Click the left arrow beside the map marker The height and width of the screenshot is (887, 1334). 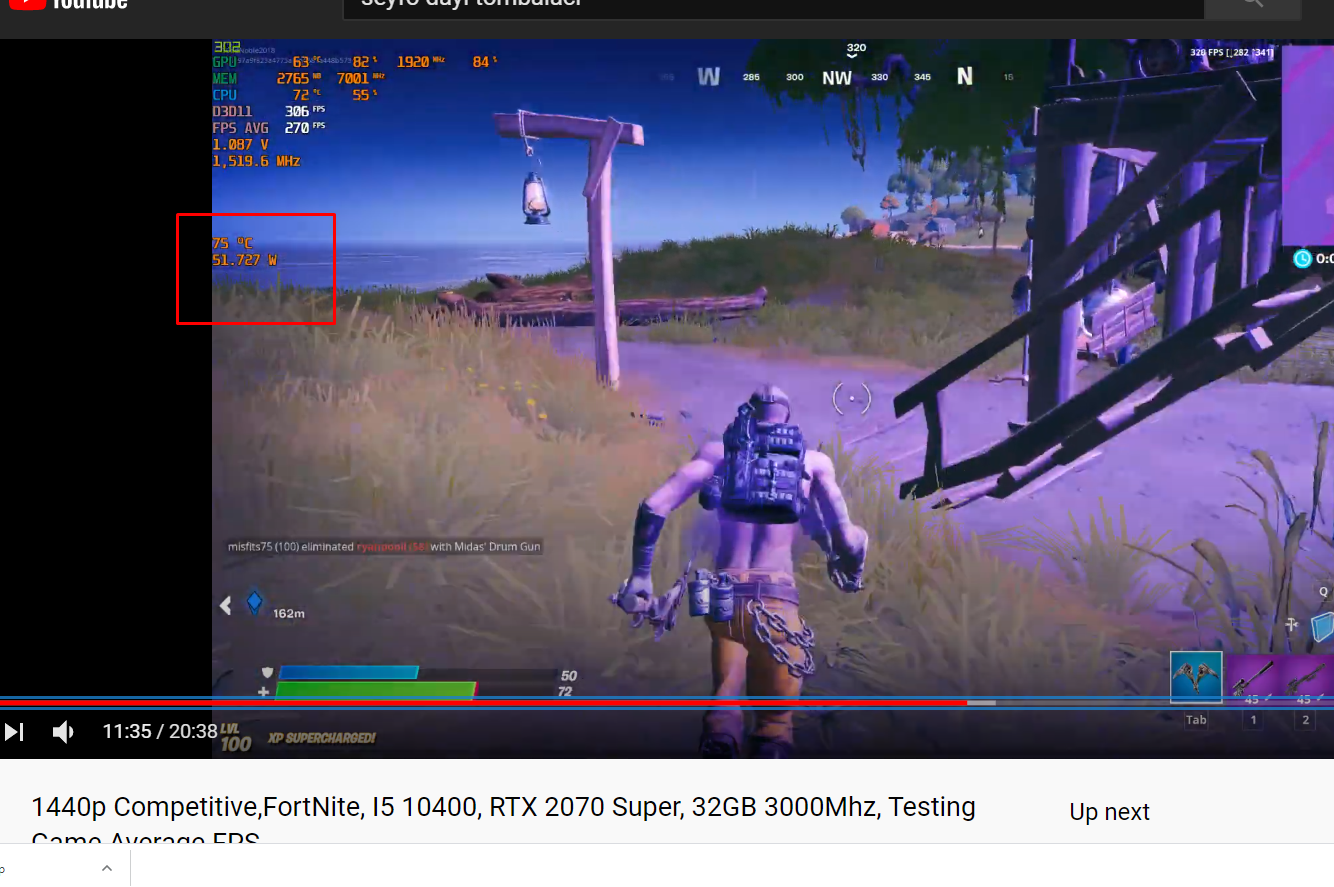pos(226,605)
